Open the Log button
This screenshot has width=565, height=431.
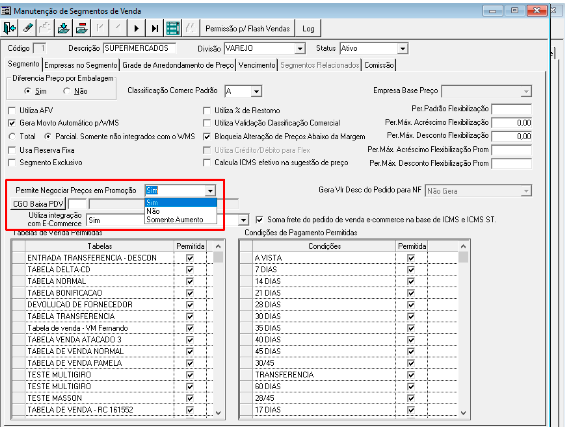point(308,28)
